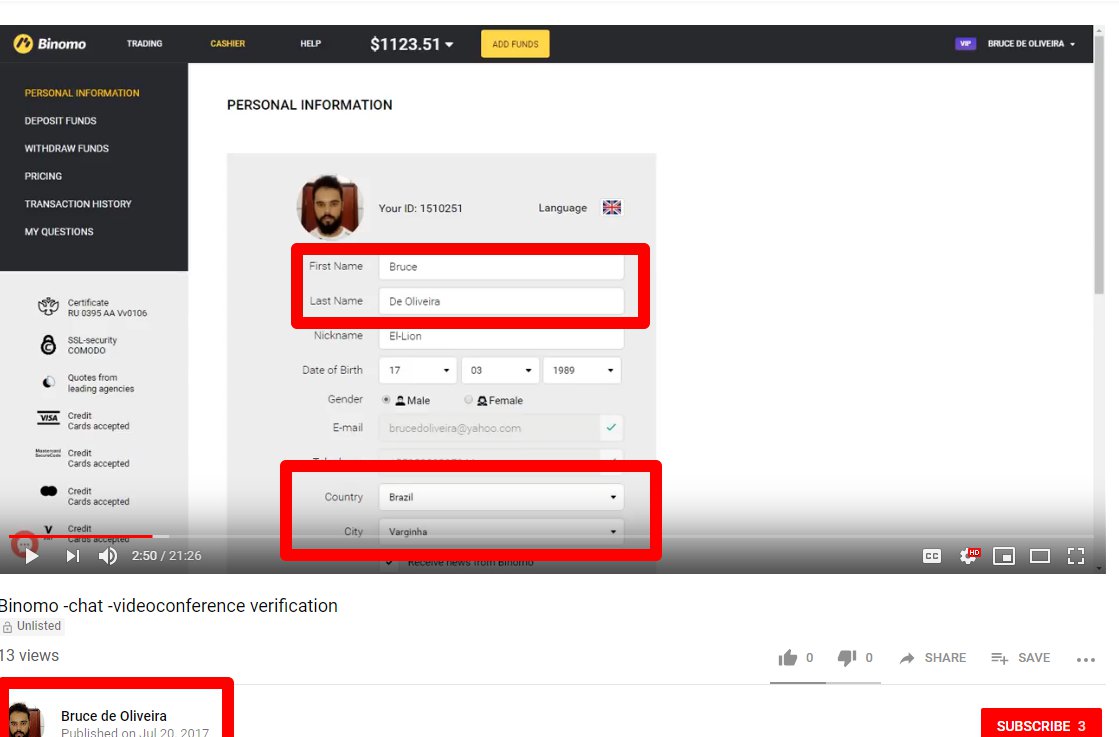
Task: Open Bruce de Oliveira channel link
Action: 113,716
